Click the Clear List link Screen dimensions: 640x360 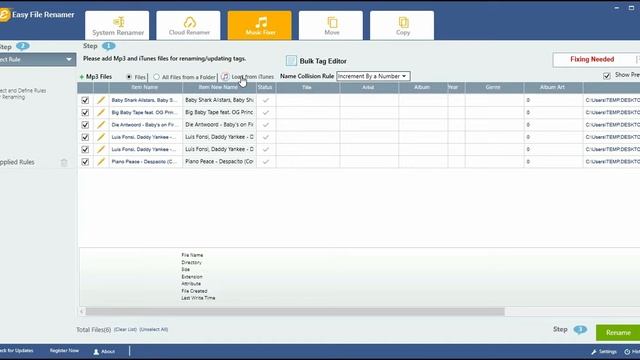[x=126, y=329]
